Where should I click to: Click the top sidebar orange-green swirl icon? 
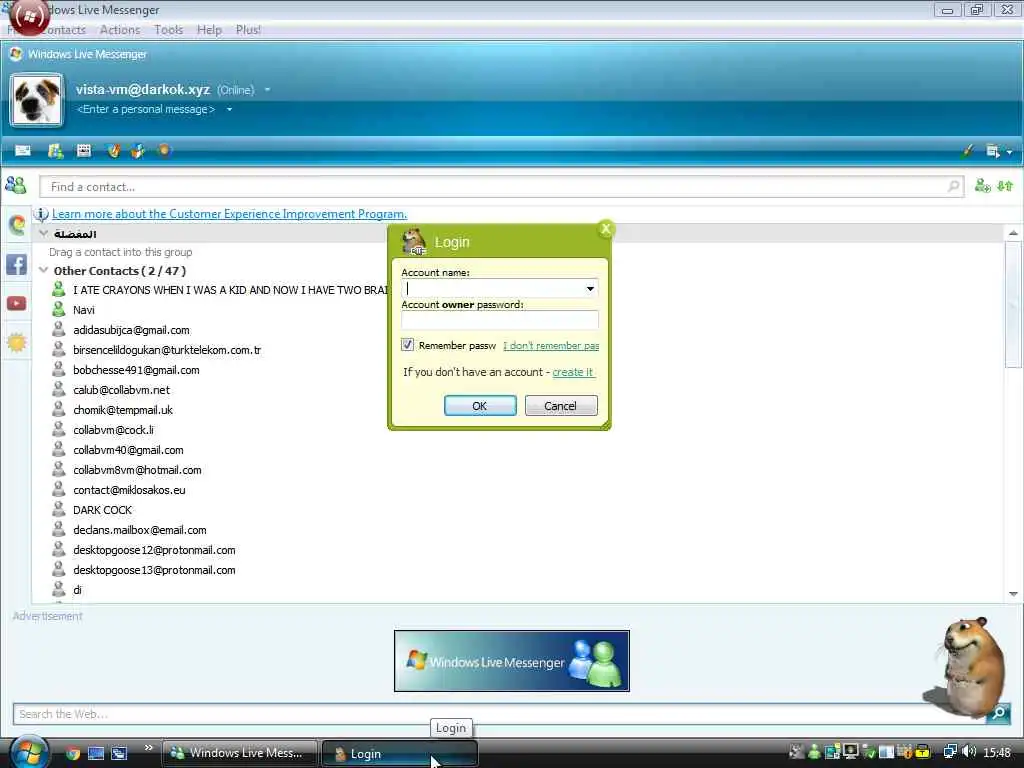[17, 225]
